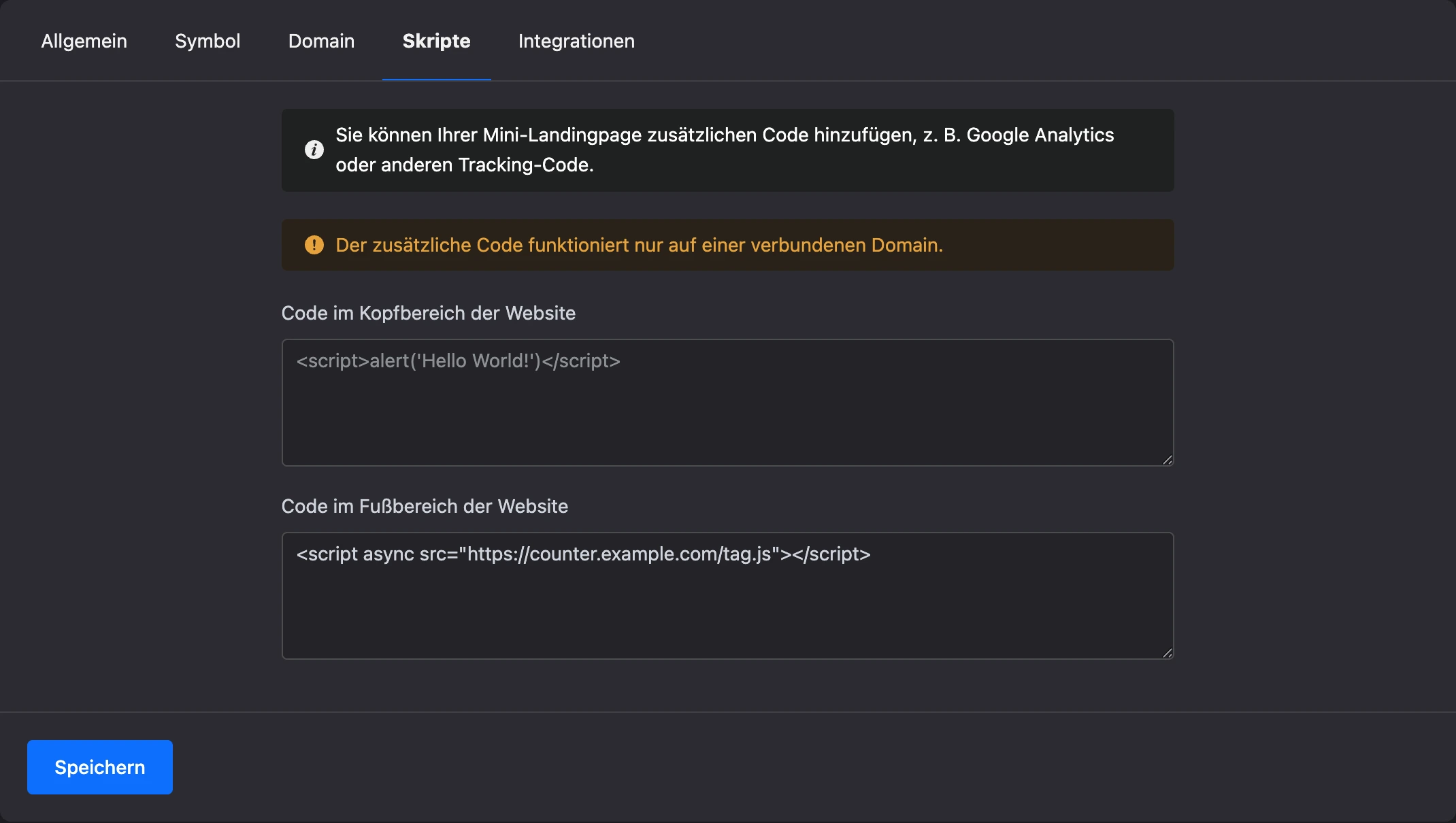
Task: Click the Mini-Landingpage info message text
Action: 725,150
